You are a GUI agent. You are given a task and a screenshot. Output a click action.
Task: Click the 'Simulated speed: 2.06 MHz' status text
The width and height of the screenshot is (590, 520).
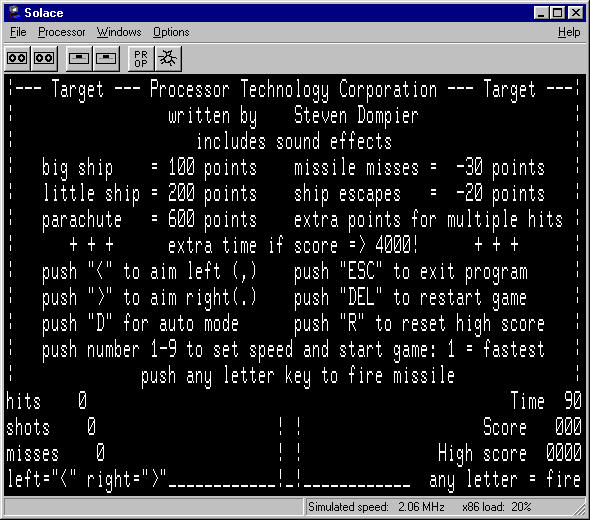(x=376, y=507)
